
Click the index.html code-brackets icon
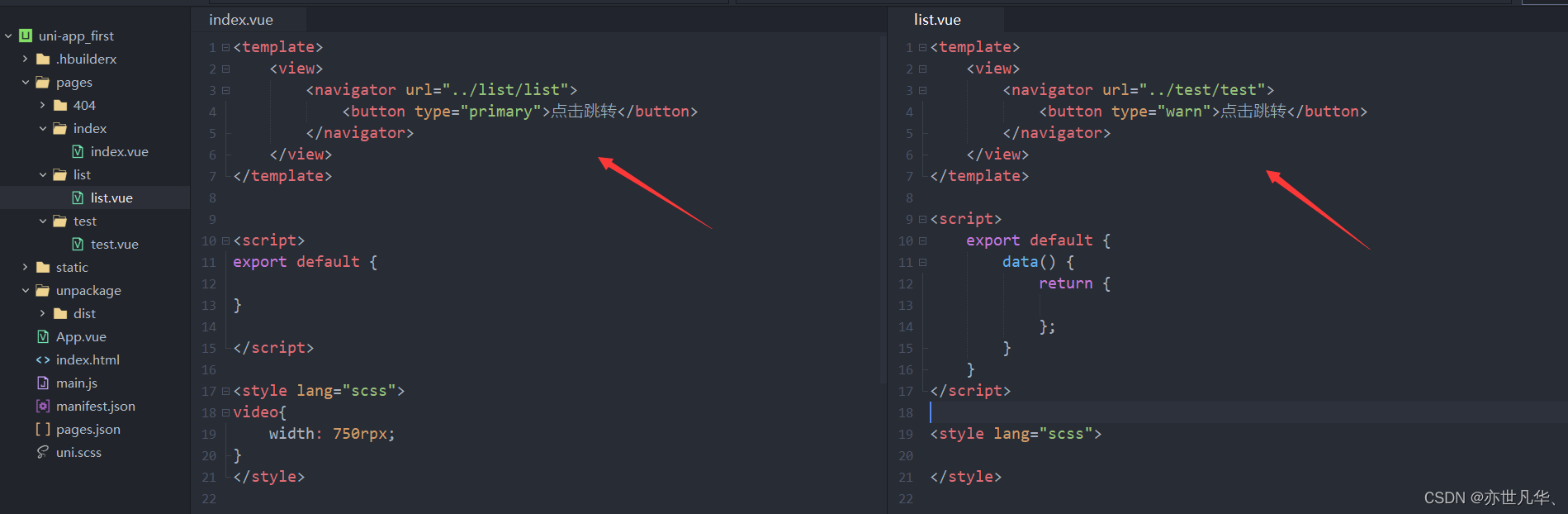pos(43,359)
